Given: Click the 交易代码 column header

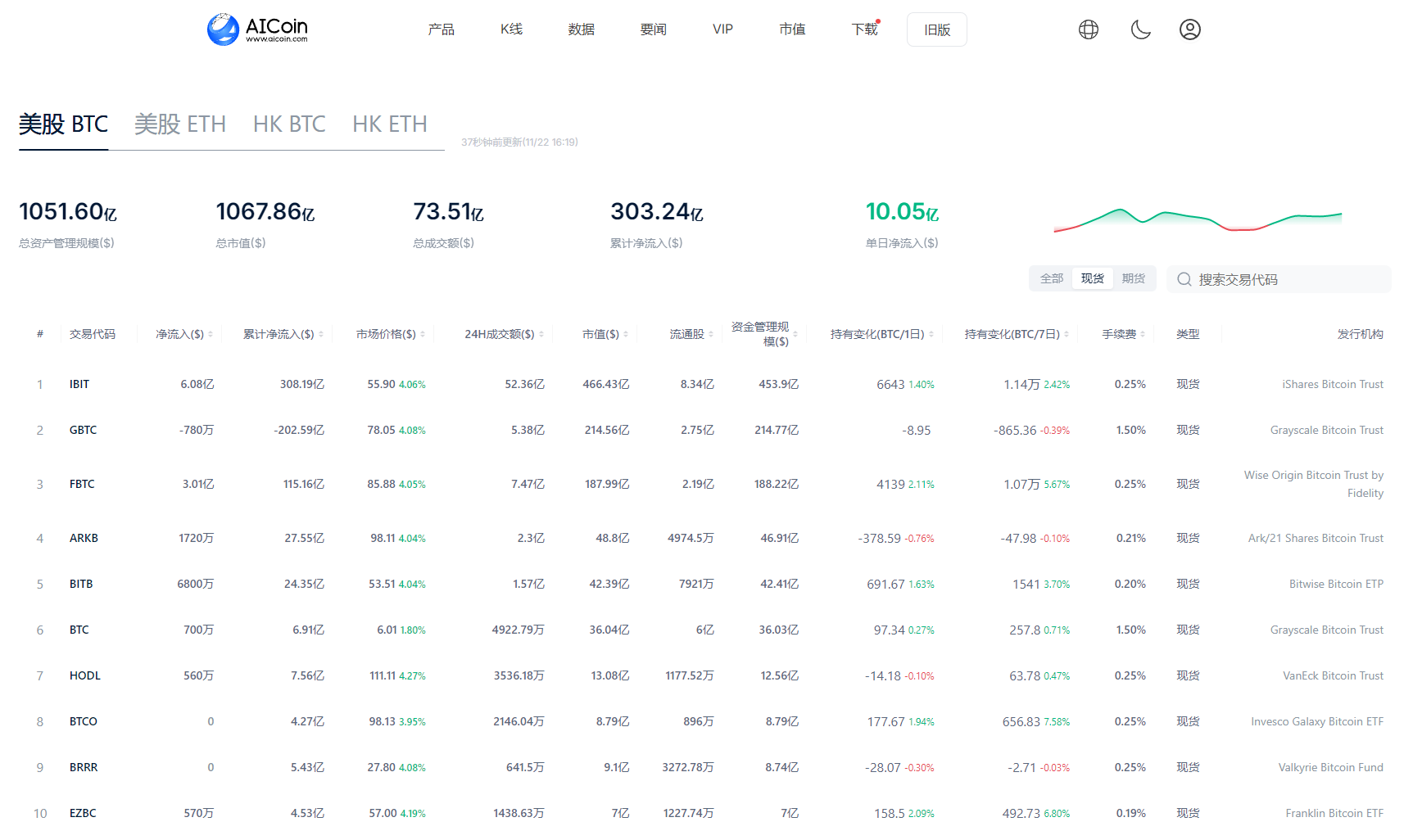Looking at the screenshot, I should (x=93, y=334).
